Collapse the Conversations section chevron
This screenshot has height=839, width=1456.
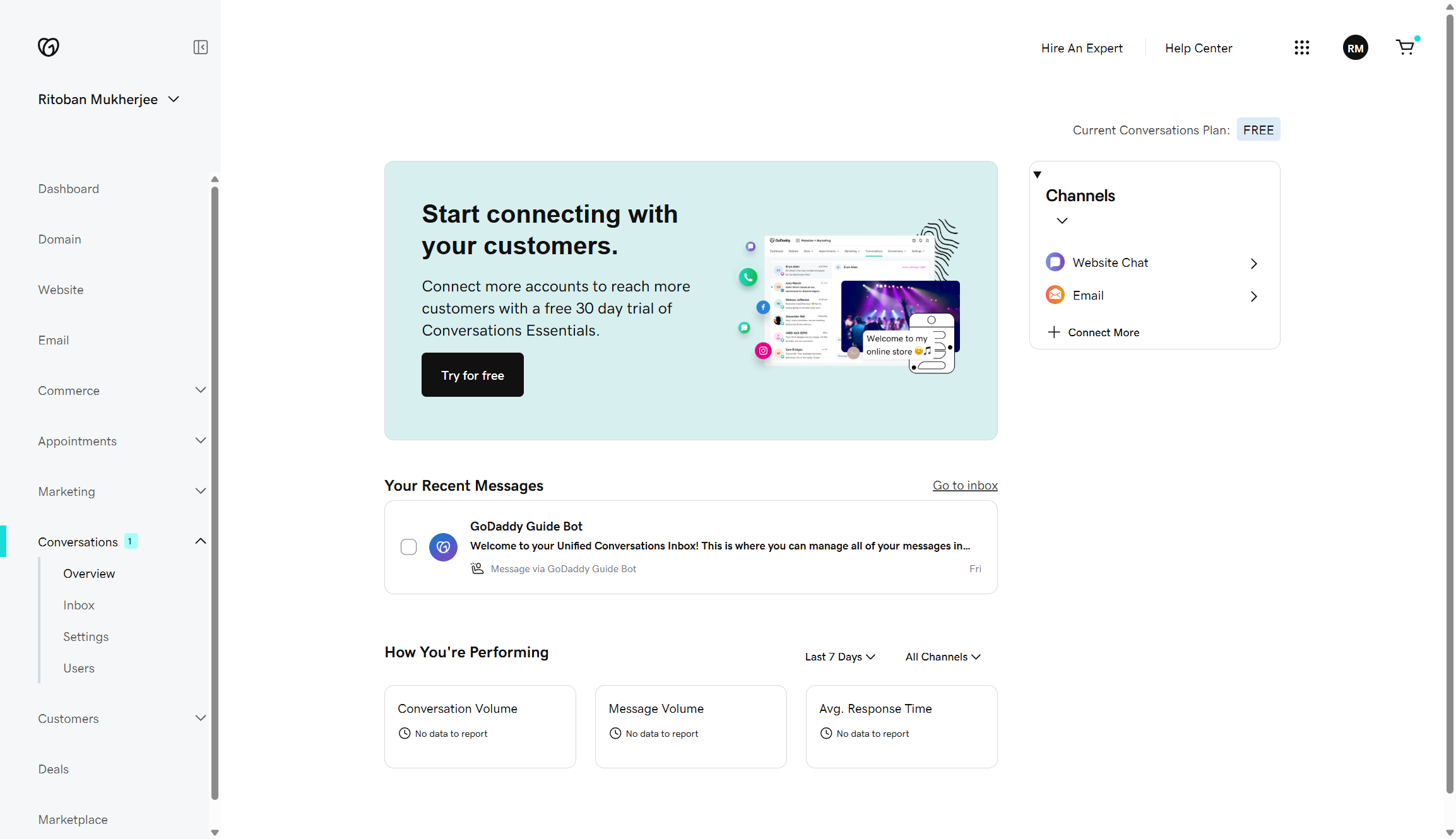click(200, 541)
